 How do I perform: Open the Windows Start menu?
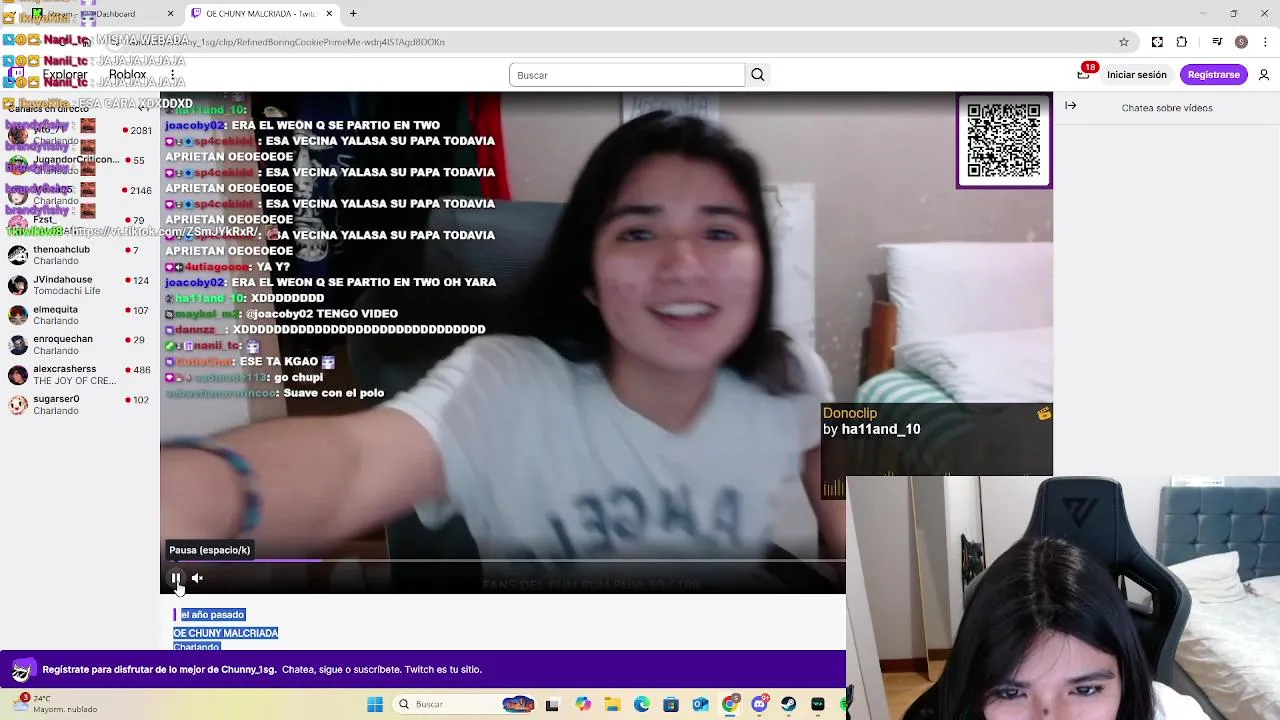pos(375,704)
